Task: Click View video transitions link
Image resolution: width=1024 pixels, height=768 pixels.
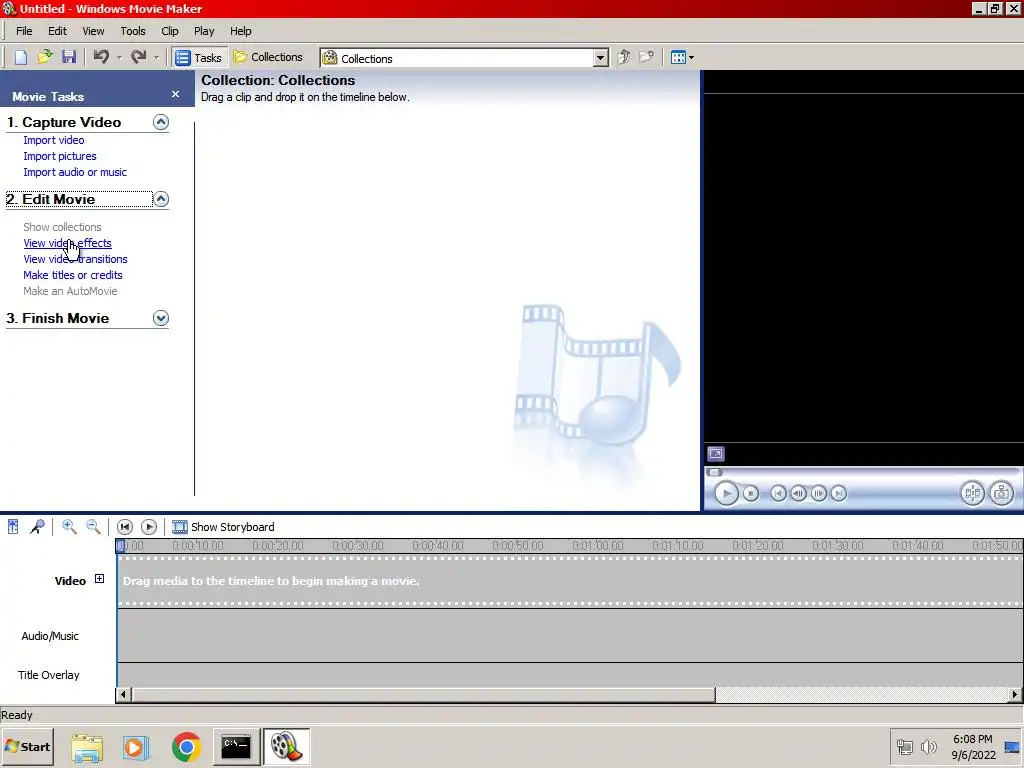Action: tap(75, 259)
